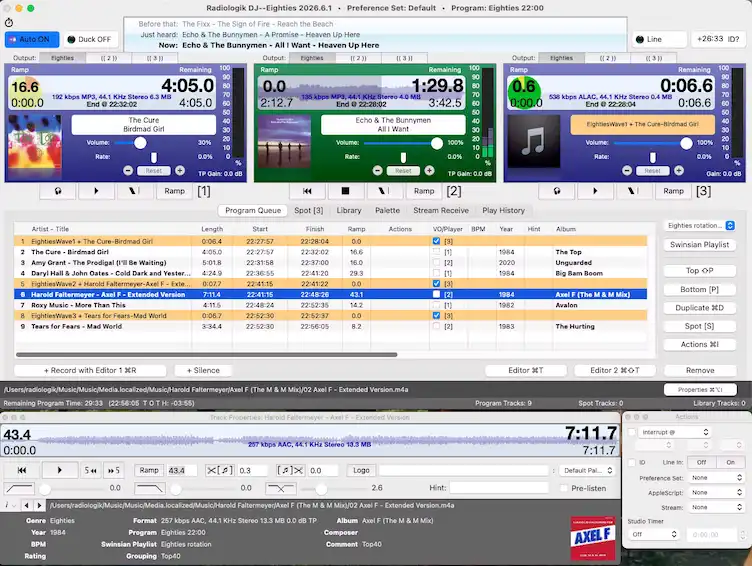Increase rate with plus icon on player 3

(679, 170)
